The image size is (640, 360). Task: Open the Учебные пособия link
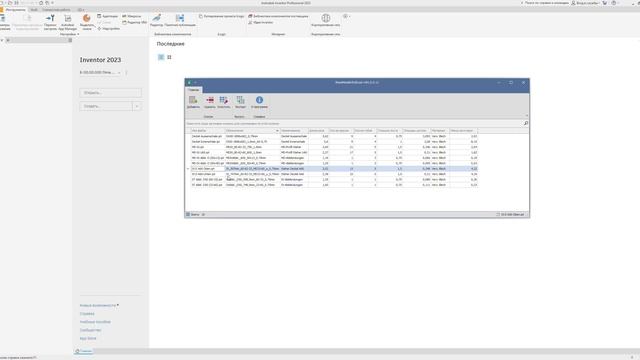coord(95,322)
